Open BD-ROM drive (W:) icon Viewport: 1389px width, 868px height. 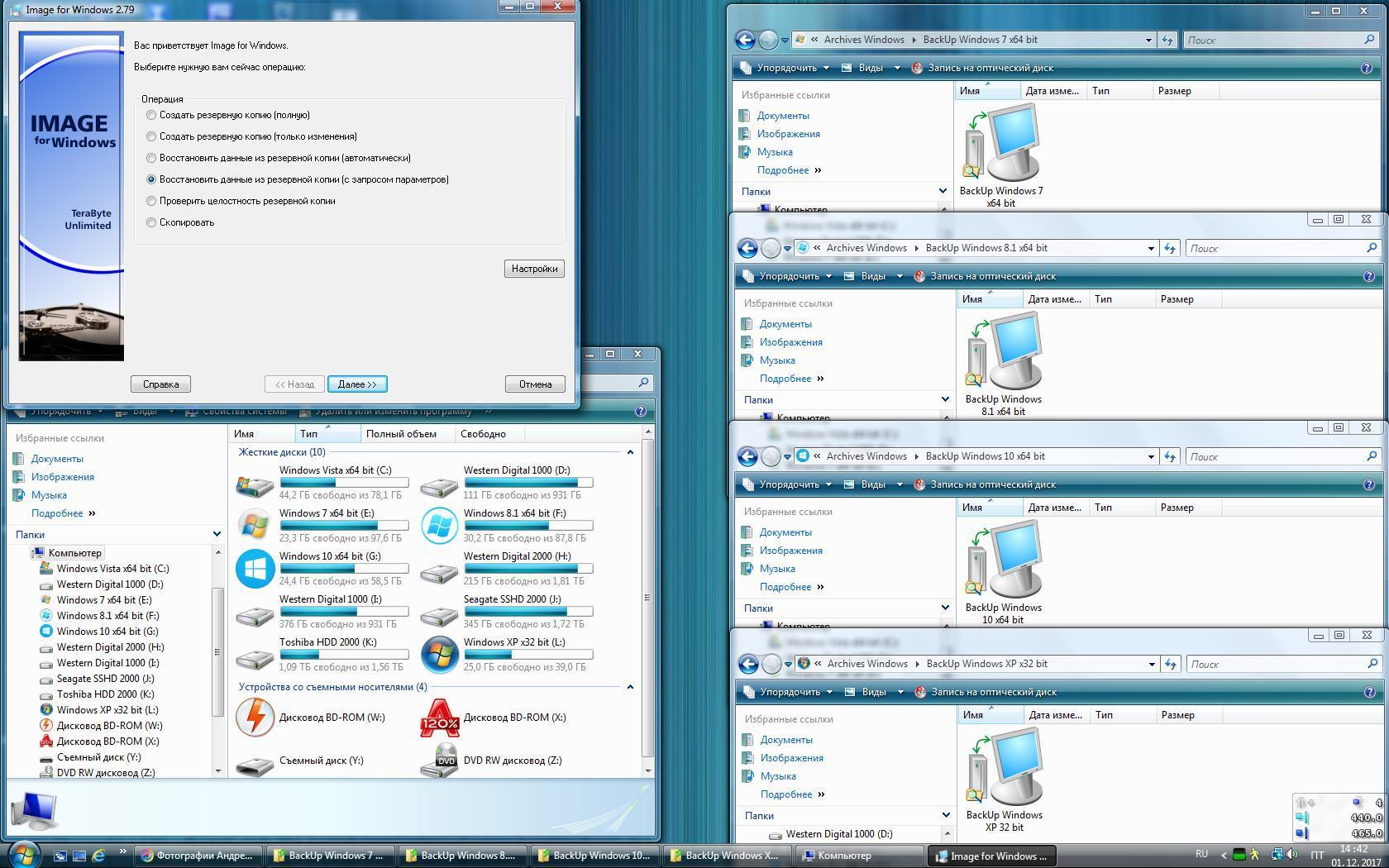click(255, 718)
